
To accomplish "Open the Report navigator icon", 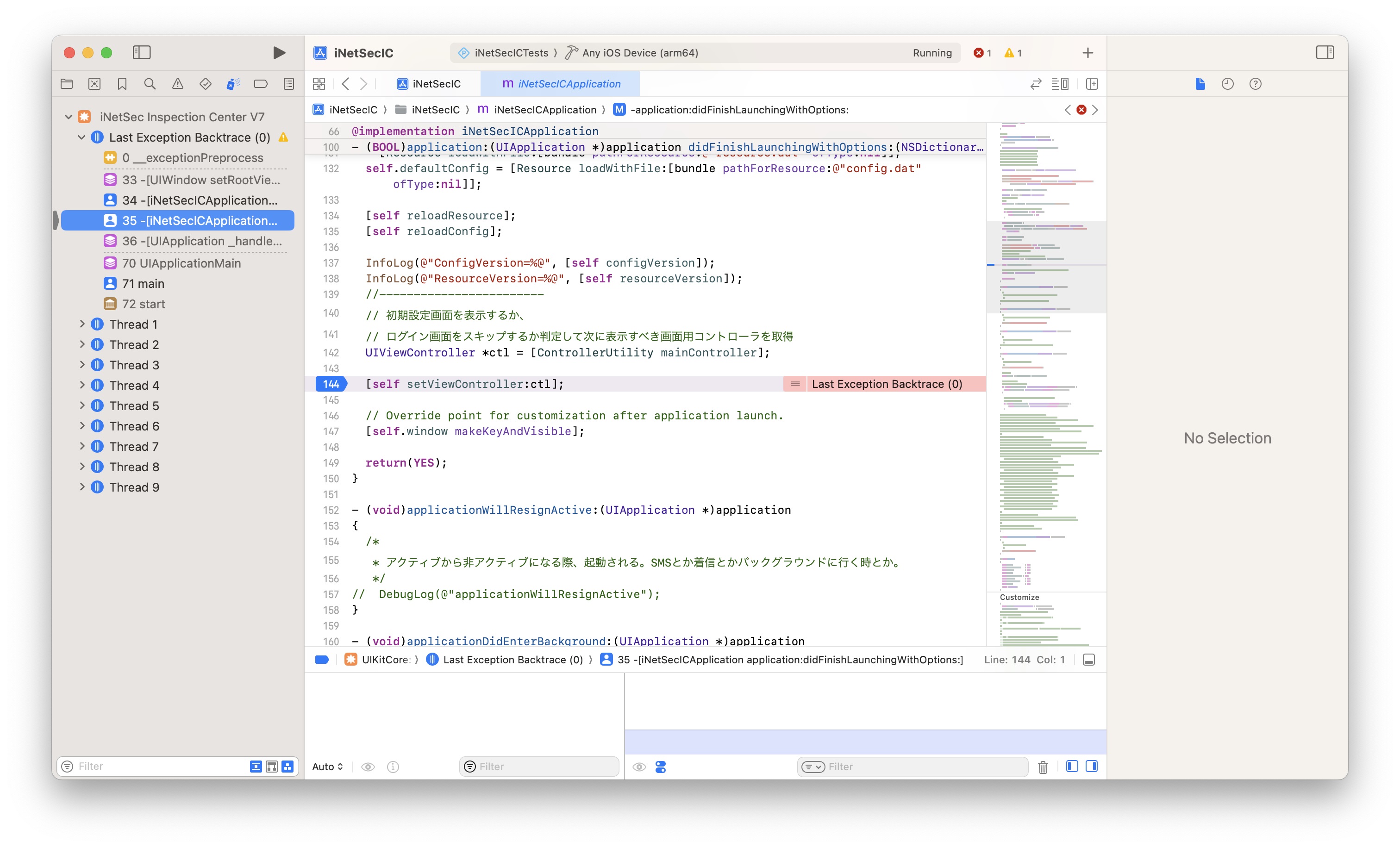I will coord(288,84).
